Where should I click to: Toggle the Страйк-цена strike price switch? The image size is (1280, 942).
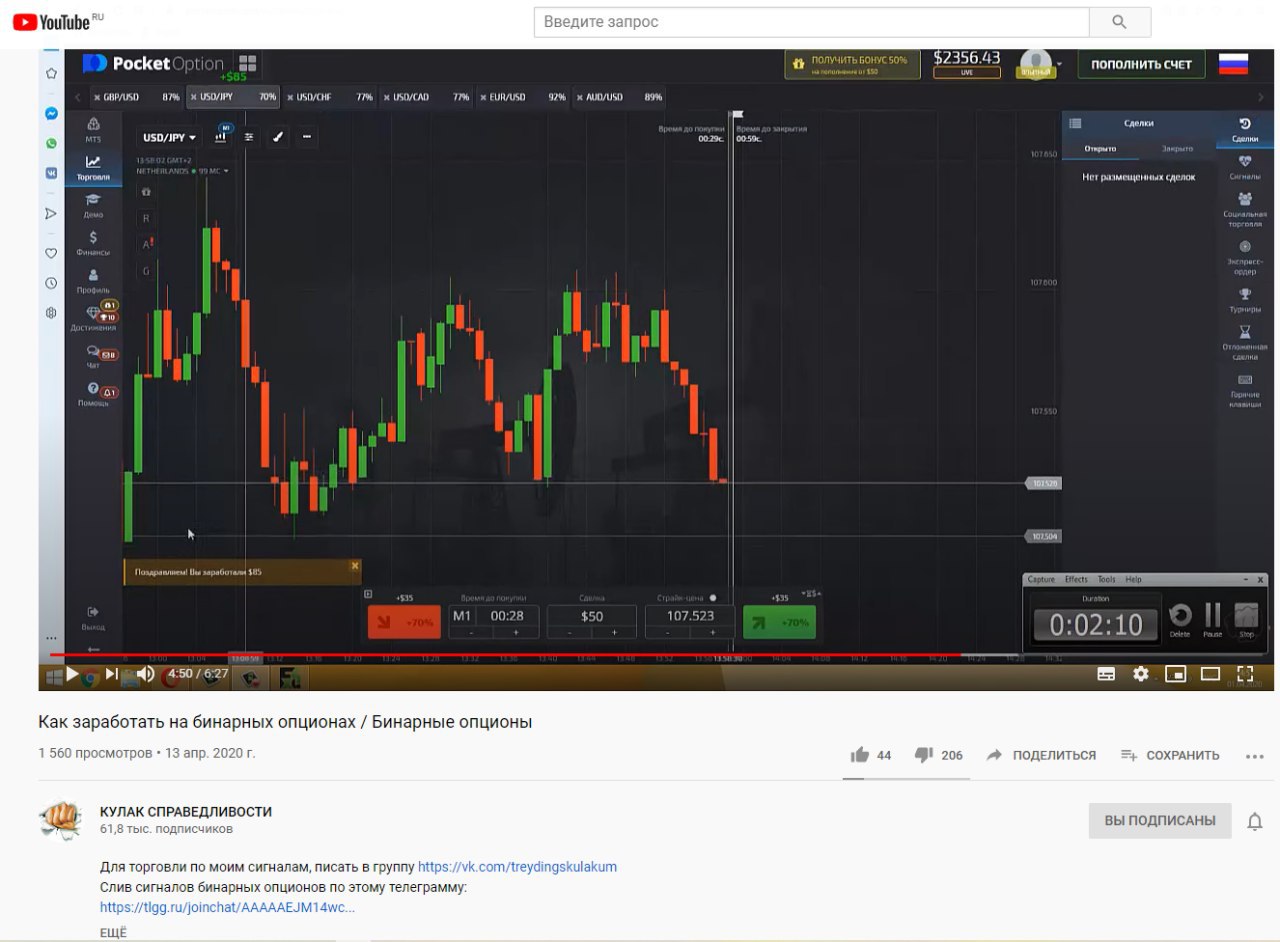click(x=713, y=597)
